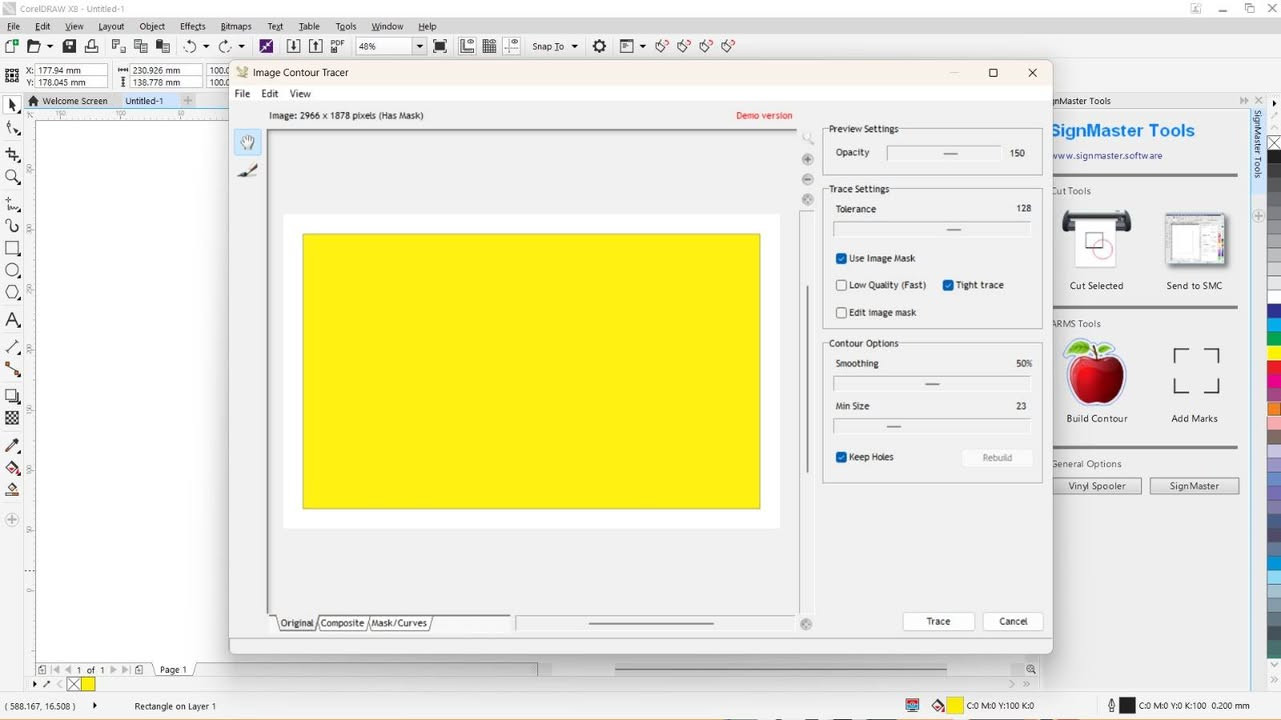Viewport: 1281px width, 720px height.
Task: Click the object width input field
Action: coord(167,70)
